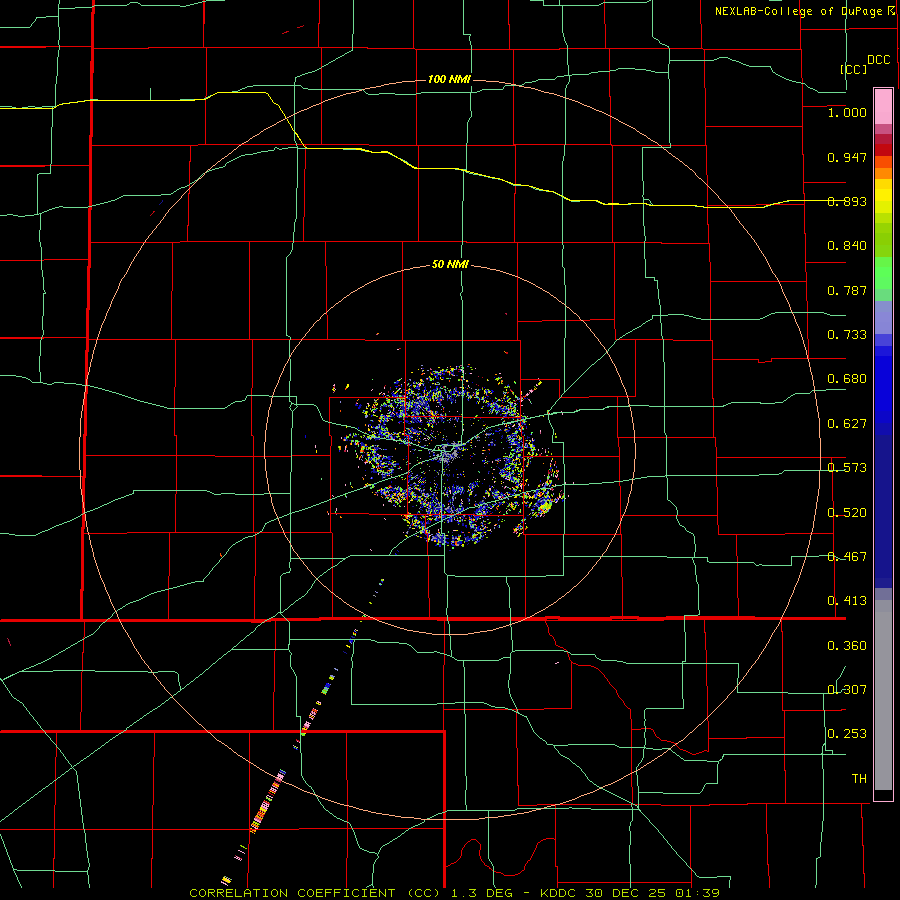This screenshot has width=900, height=900.
Task: Click the radar site at the echo center
Action: coord(448,451)
